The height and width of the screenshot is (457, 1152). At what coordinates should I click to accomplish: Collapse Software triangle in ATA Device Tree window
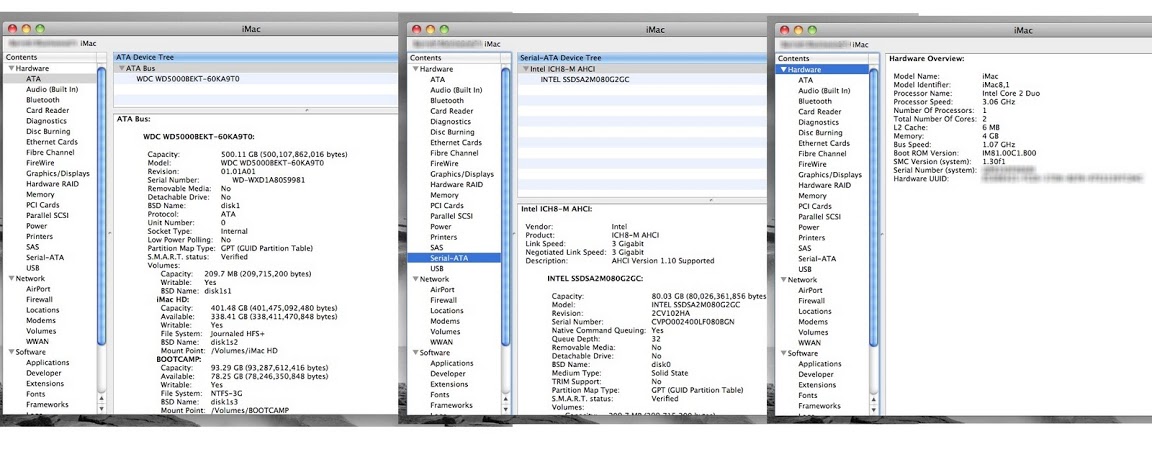[x=12, y=352]
